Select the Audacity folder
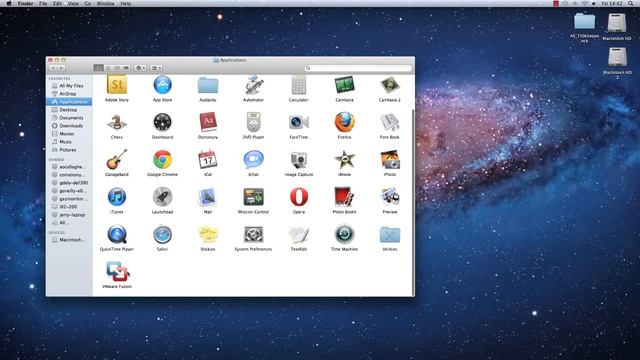Viewport: 640px width, 360px height. point(208,86)
